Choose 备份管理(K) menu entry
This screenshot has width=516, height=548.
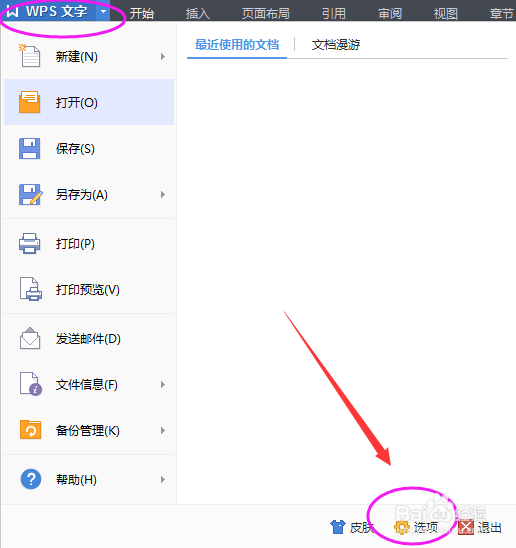89,430
